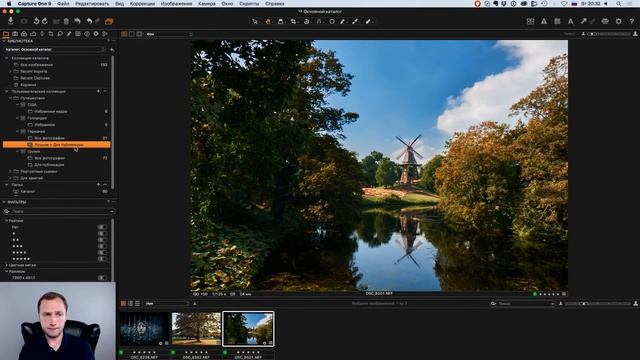640x360 pixels.
Task: Open the Capture tool tab camera icon
Action: (x=15, y=34)
